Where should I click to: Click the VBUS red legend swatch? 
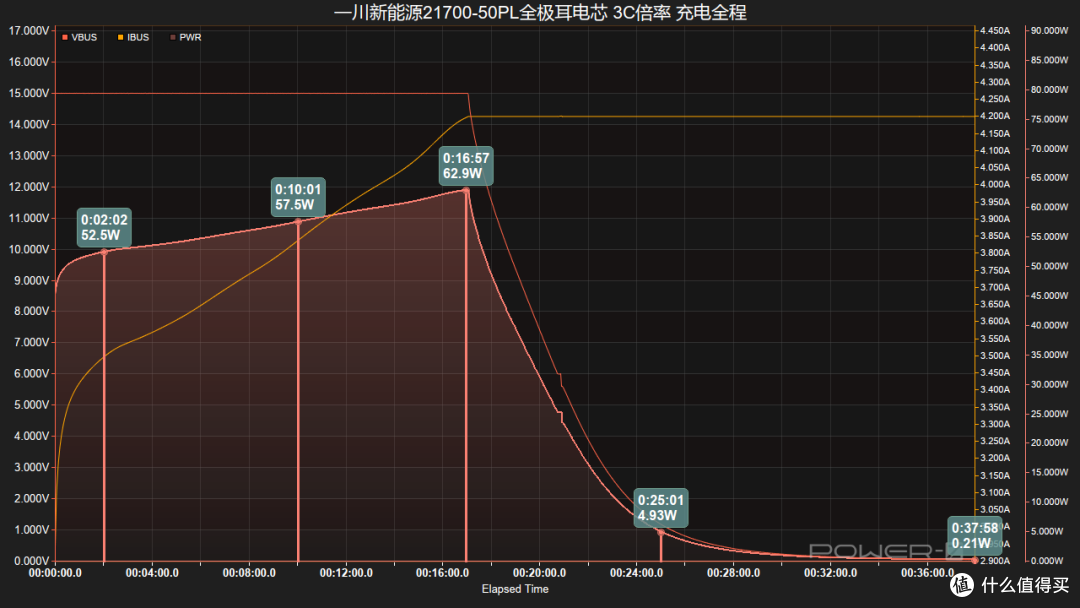[x=65, y=37]
